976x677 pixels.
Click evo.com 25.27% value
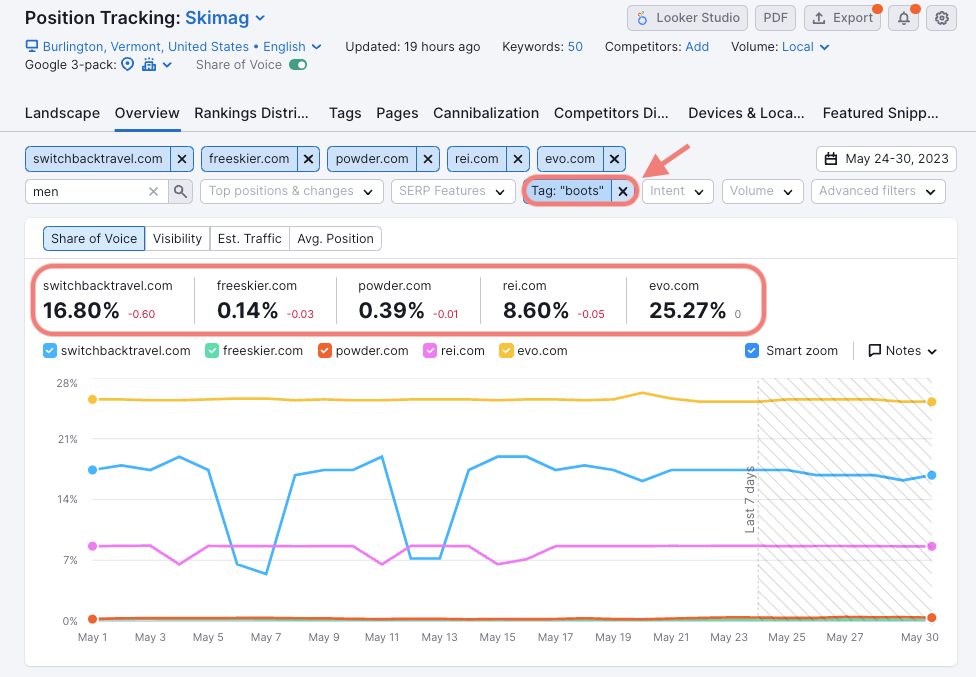(687, 310)
